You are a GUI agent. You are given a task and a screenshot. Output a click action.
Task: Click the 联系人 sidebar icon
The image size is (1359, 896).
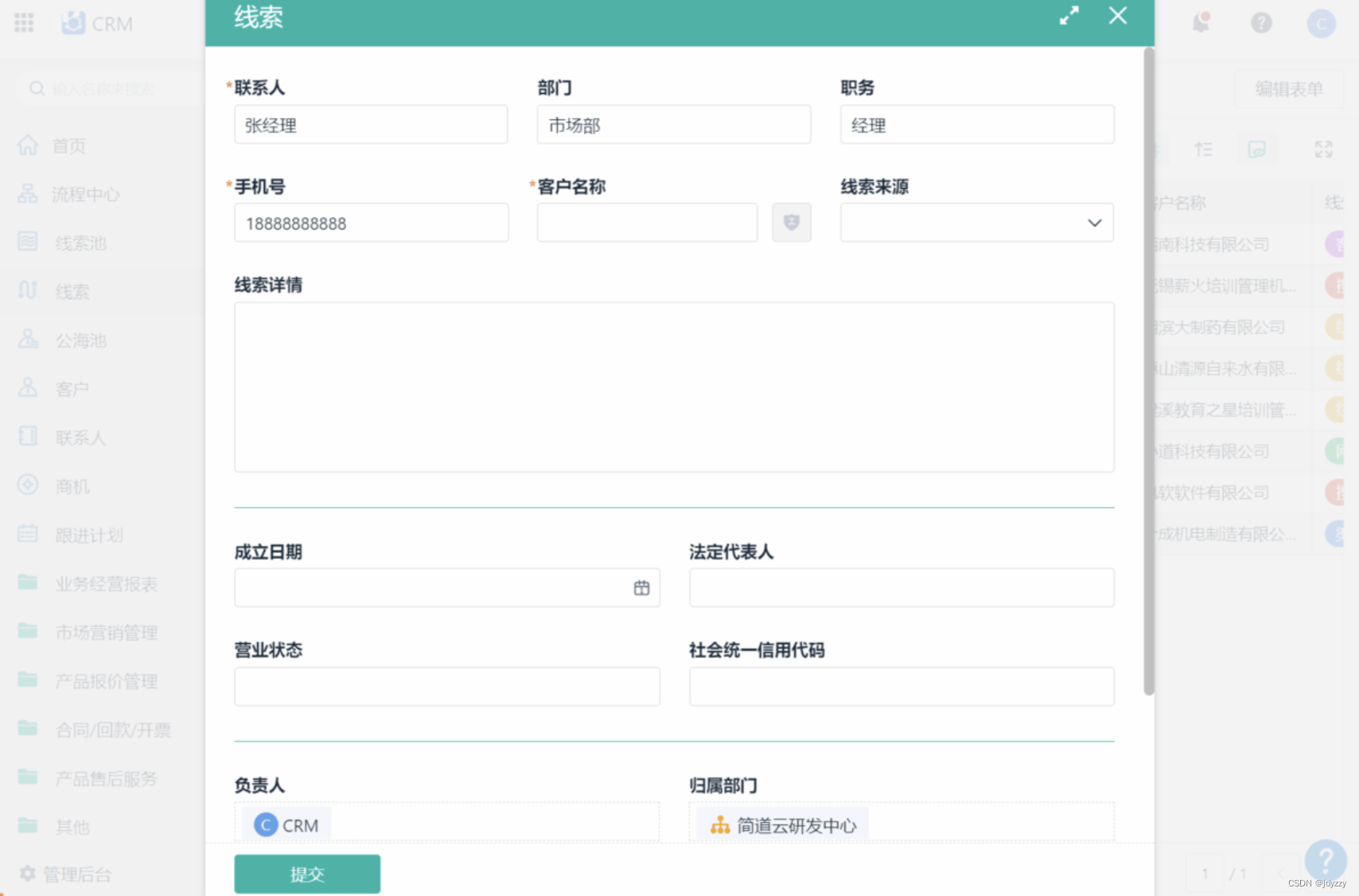point(28,437)
